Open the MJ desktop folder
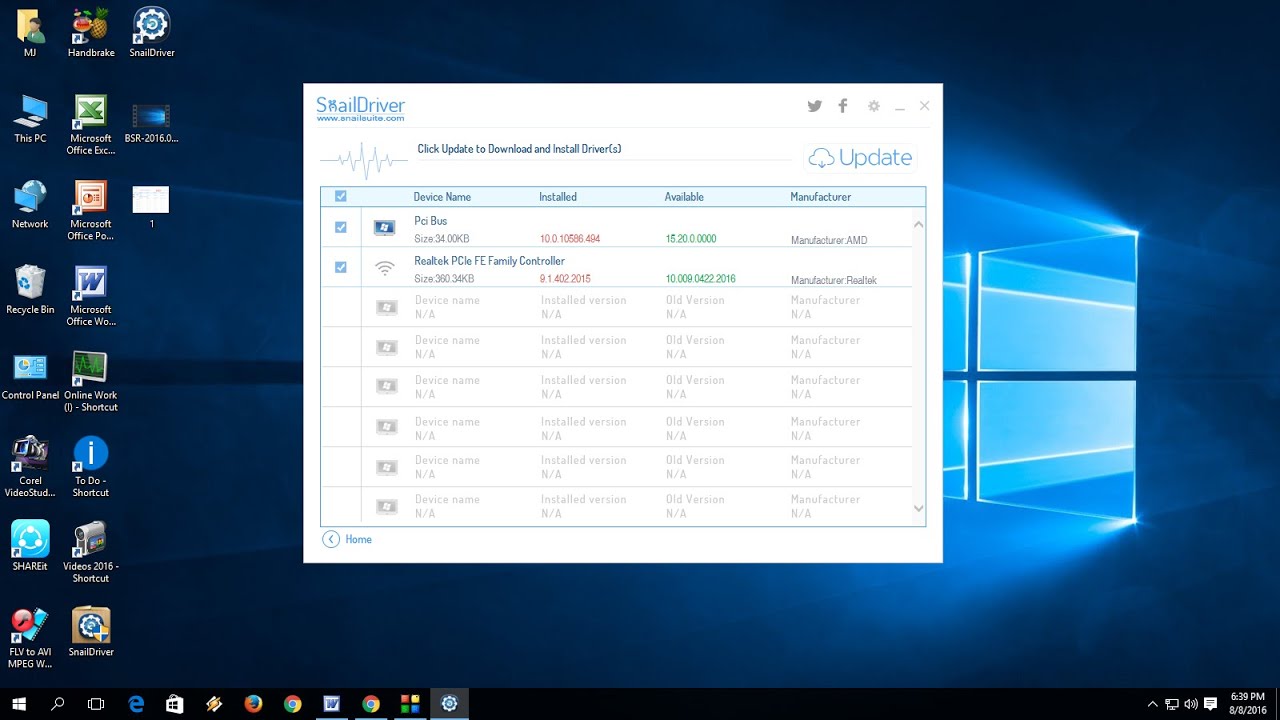The height and width of the screenshot is (720, 1280). tap(30, 33)
